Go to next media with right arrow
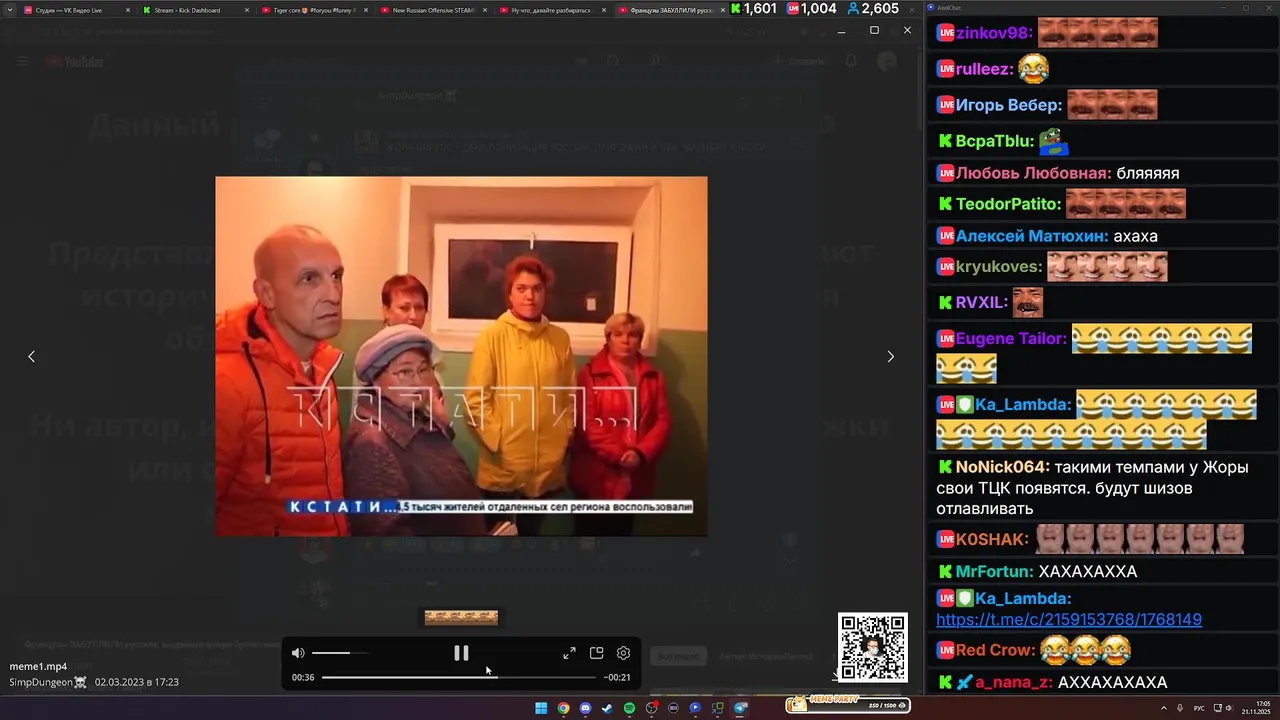 890,356
